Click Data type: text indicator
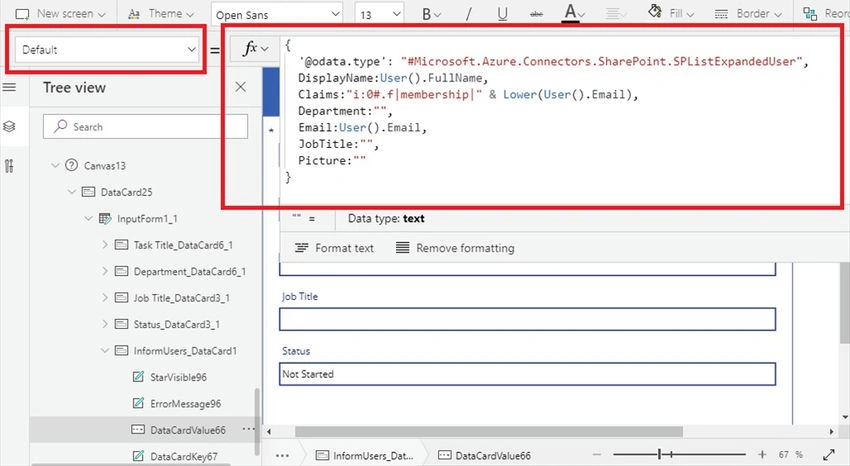This screenshot has width=850, height=466. [386, 218]
